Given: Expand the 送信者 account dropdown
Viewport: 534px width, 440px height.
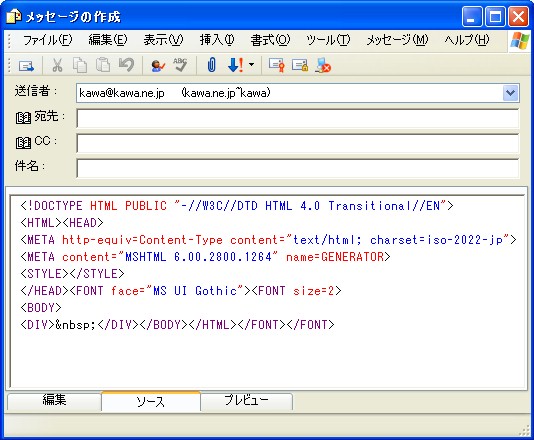Looking at the screenshot, I should [x=510, y=93].
